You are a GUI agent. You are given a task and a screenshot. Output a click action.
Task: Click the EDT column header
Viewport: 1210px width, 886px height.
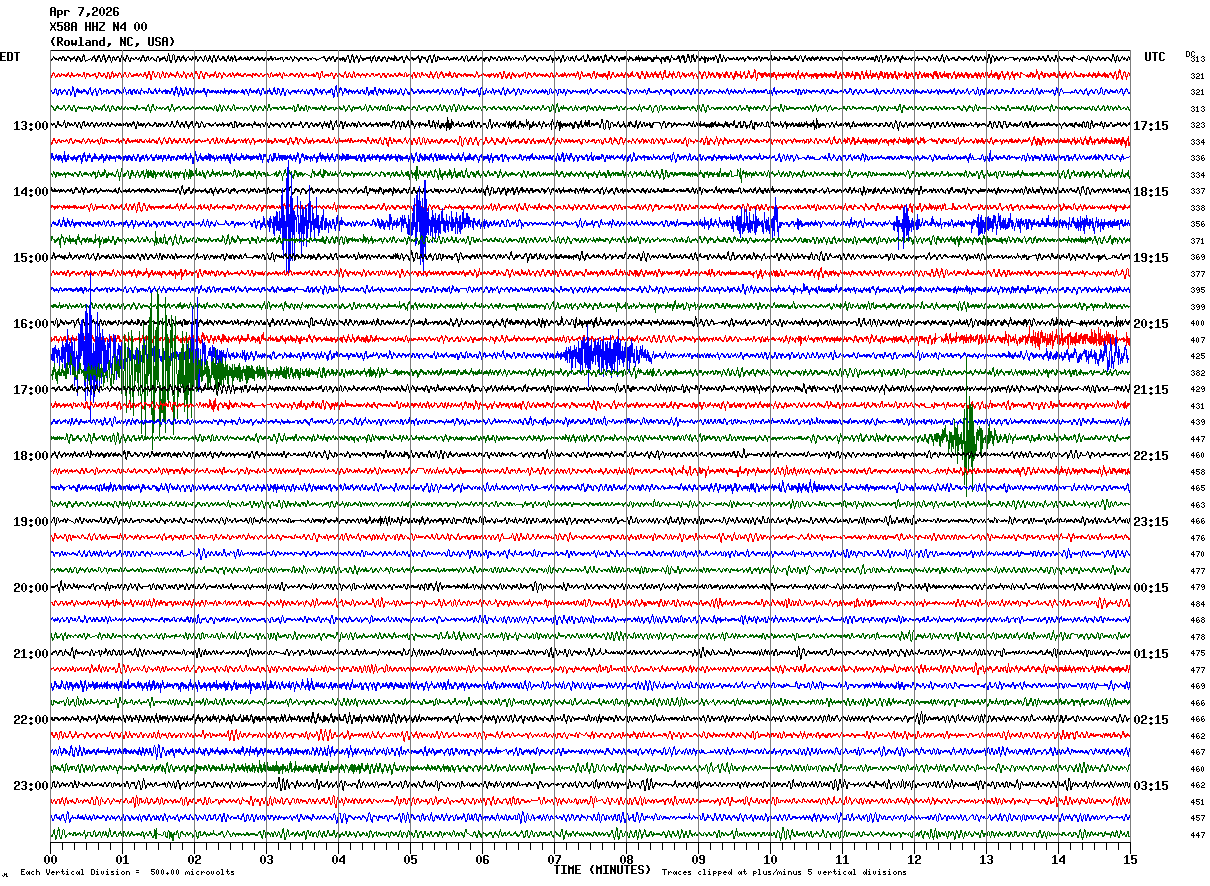click(10, 57)
